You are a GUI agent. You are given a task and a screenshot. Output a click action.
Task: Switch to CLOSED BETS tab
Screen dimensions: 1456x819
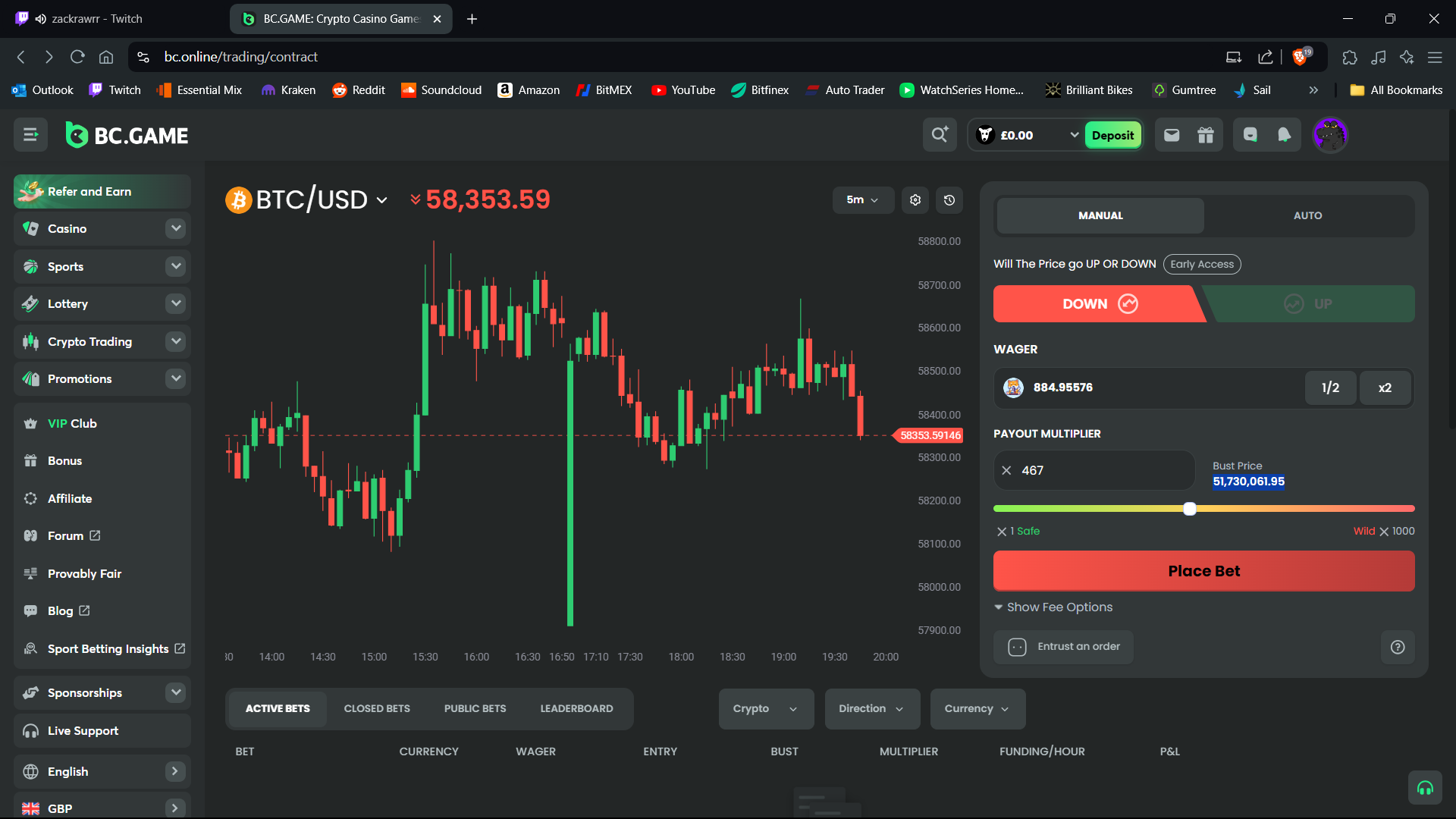[377, 709]
